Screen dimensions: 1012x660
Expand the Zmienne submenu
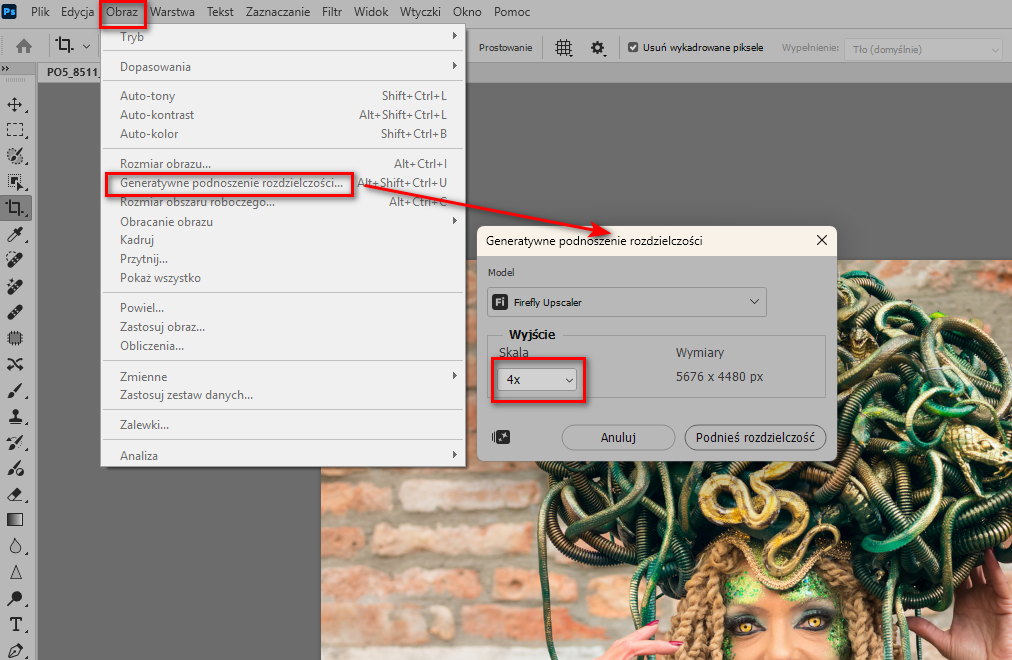(283, 376)
